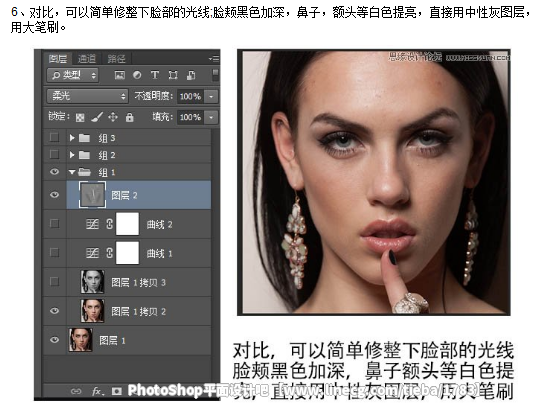Open the fill slider arrow
The width and height of the screenshot is (536, 409).
[x=211, y=117]
